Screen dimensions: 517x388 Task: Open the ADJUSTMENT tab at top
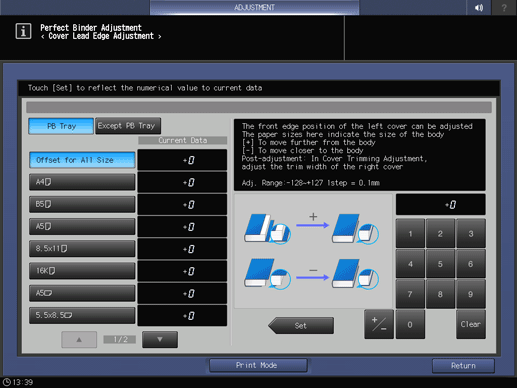tap(254, 7)
